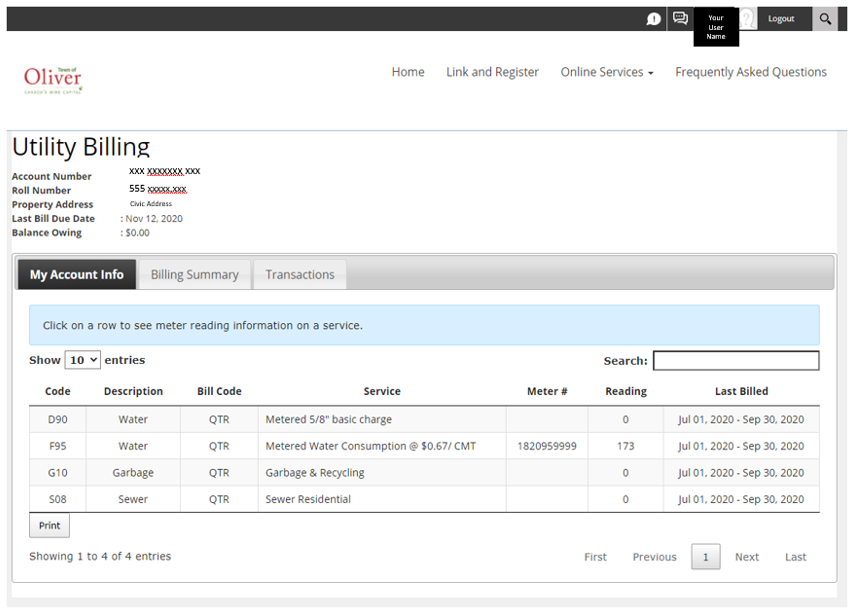Screen dimensions: 849x614
Task: Click Your User Name box
Action: (716, 27)
